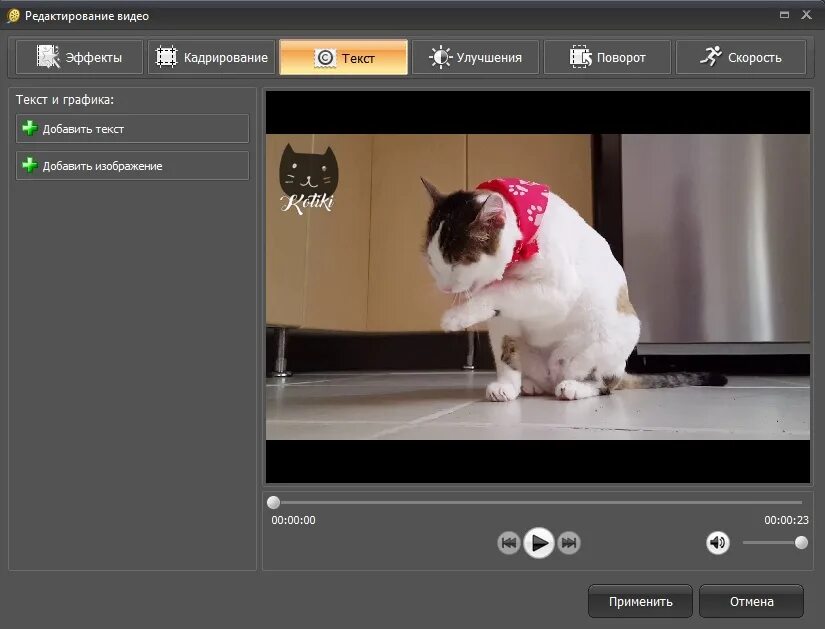This screenshot has width=825, height=629.
Task: Go to the Поворот tab
Action: tap(608, 57)
